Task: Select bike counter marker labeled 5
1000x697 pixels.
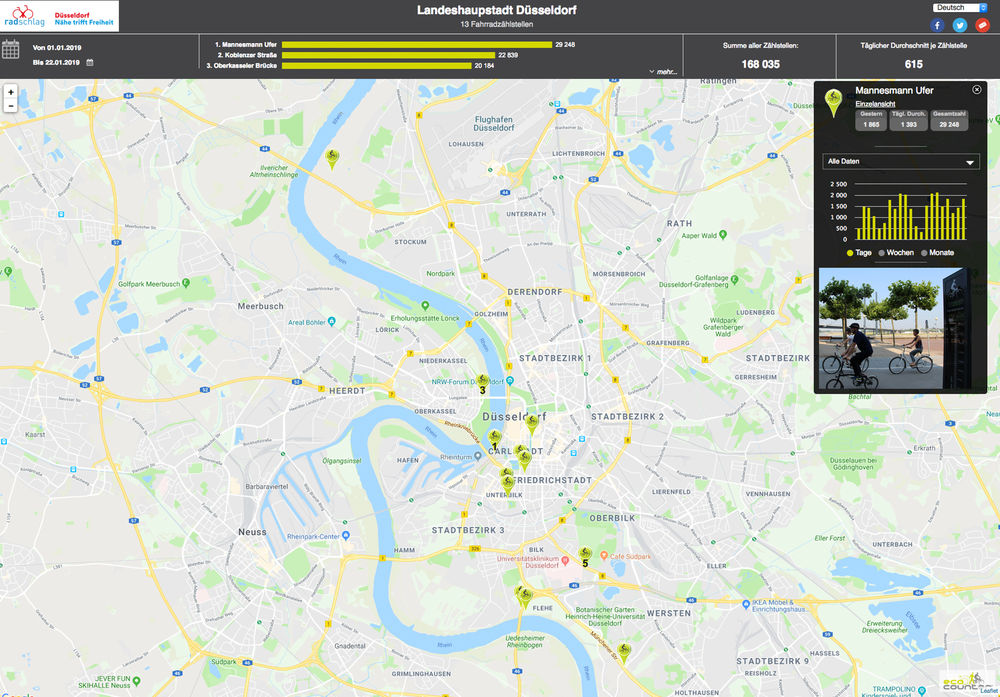Action: [x=585, y=553]
